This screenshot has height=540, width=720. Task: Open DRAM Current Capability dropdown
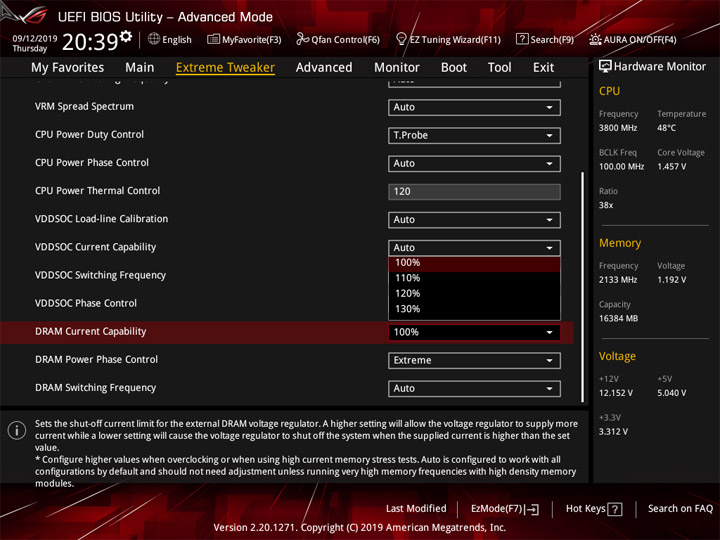(474, 332)
